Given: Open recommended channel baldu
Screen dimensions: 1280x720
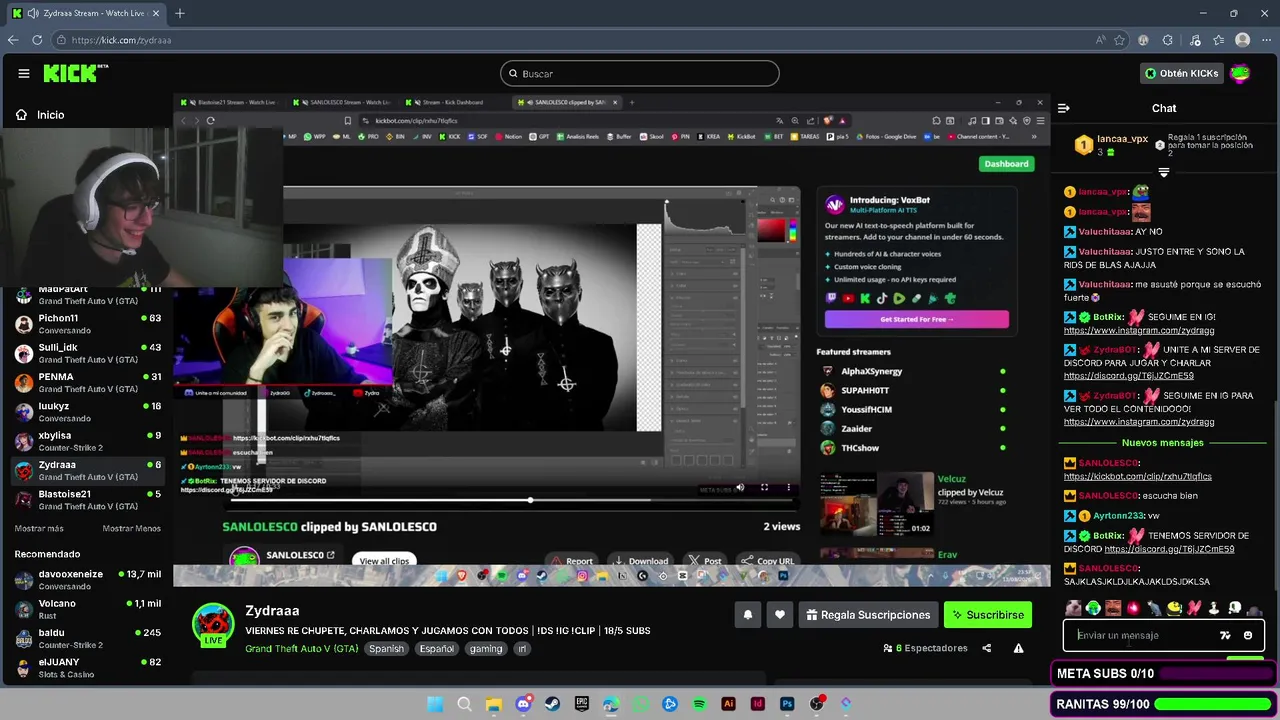Looking at the screenshot, I should [87, 638].
